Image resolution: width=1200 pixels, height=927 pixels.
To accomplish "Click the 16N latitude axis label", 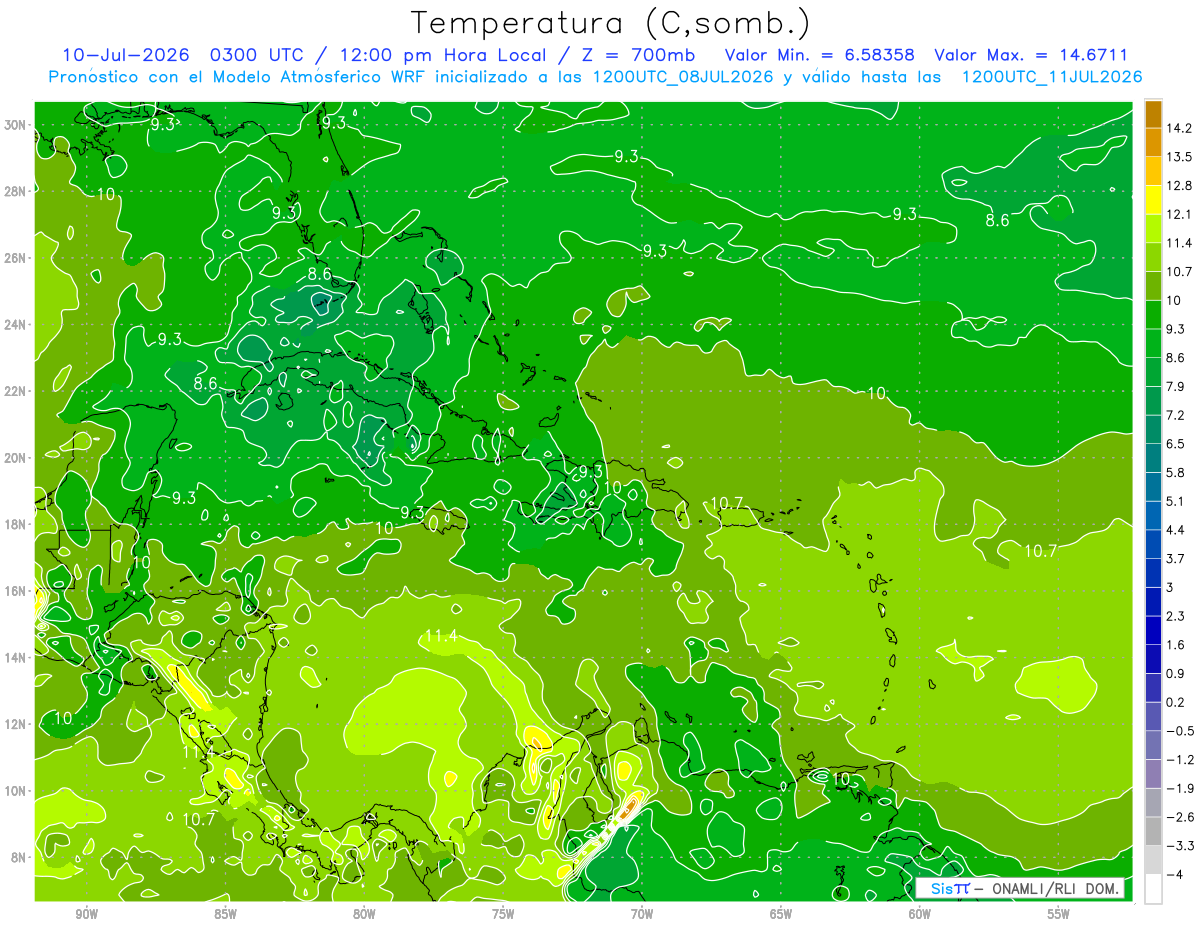I will tap(17, 591).
